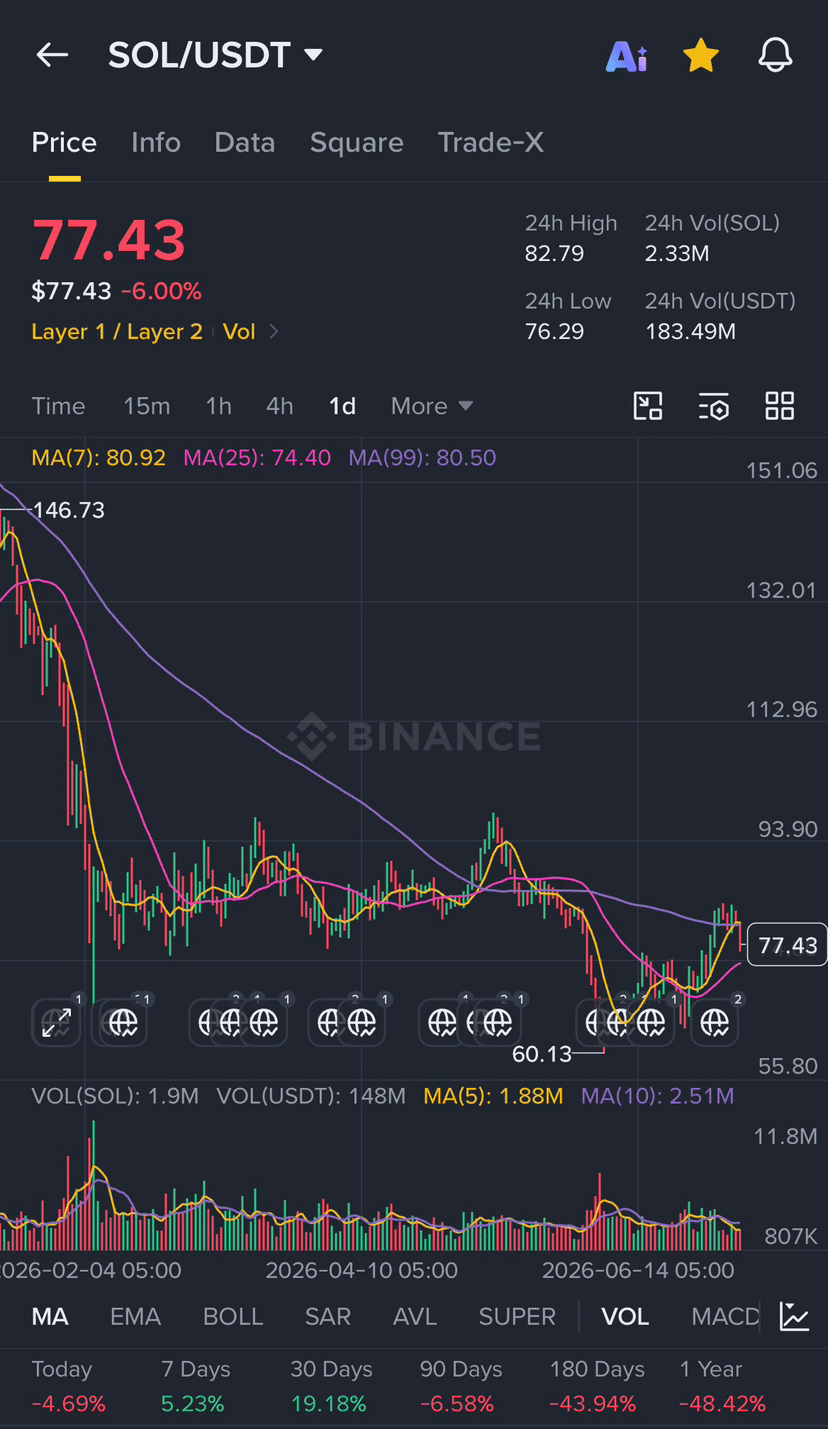The height and width of the screenshot is (1429, 828).
Task: Tap the MA(99): 80.50 legend
Action: click(x=422, y=458)
